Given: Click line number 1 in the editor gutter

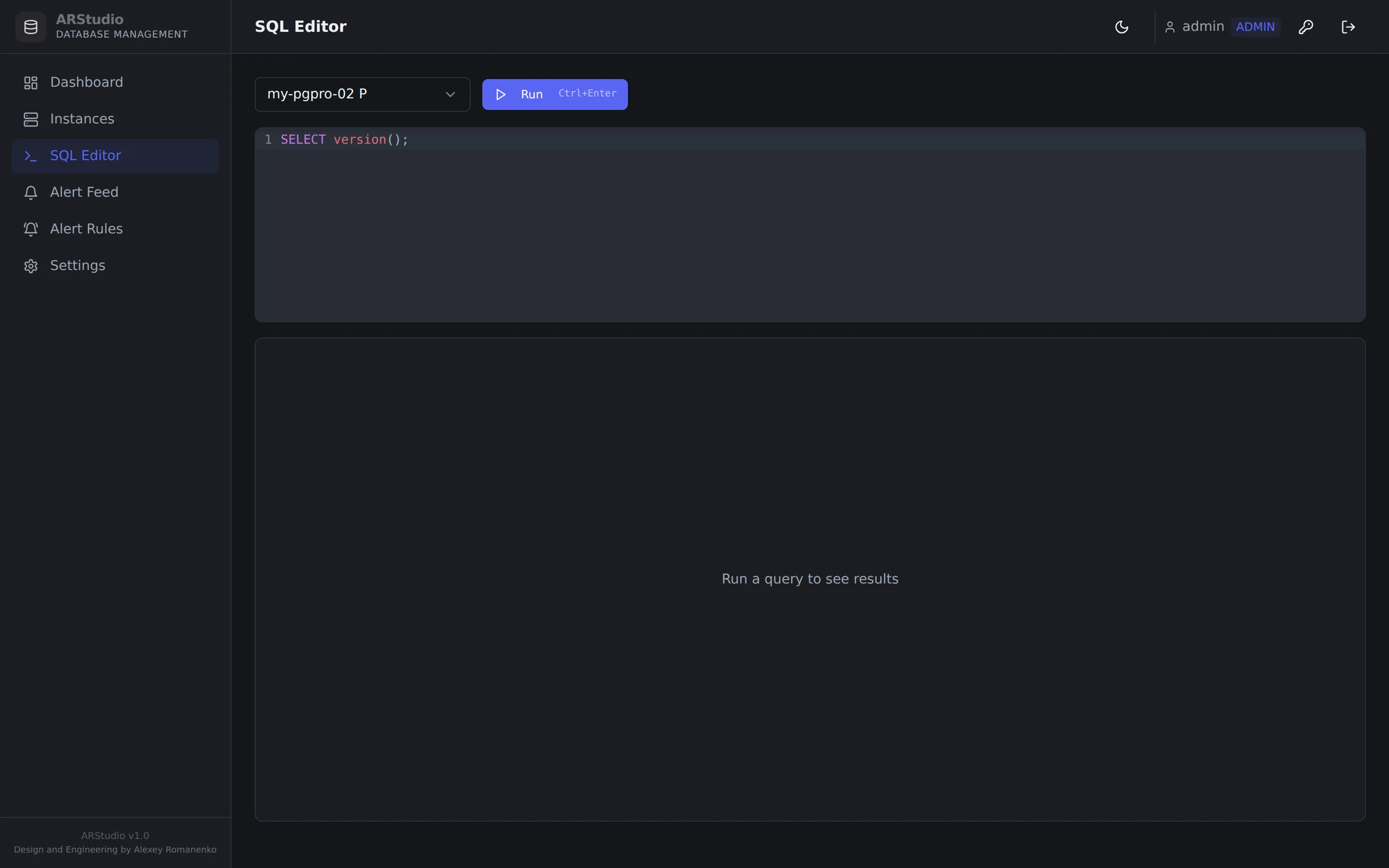Looking at the screenshot, I should click(x=268, y=139).
